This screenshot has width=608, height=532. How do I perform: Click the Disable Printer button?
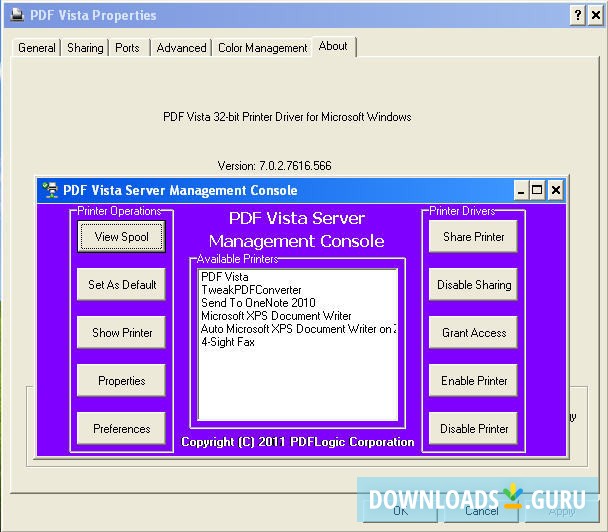tap(473, 429)
